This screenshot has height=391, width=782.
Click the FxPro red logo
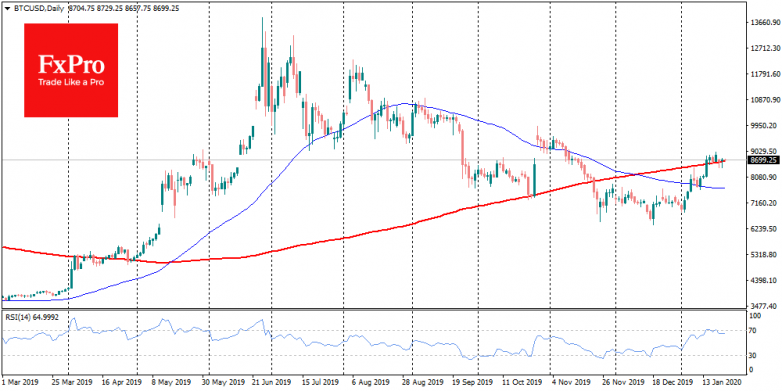(71, 70)
